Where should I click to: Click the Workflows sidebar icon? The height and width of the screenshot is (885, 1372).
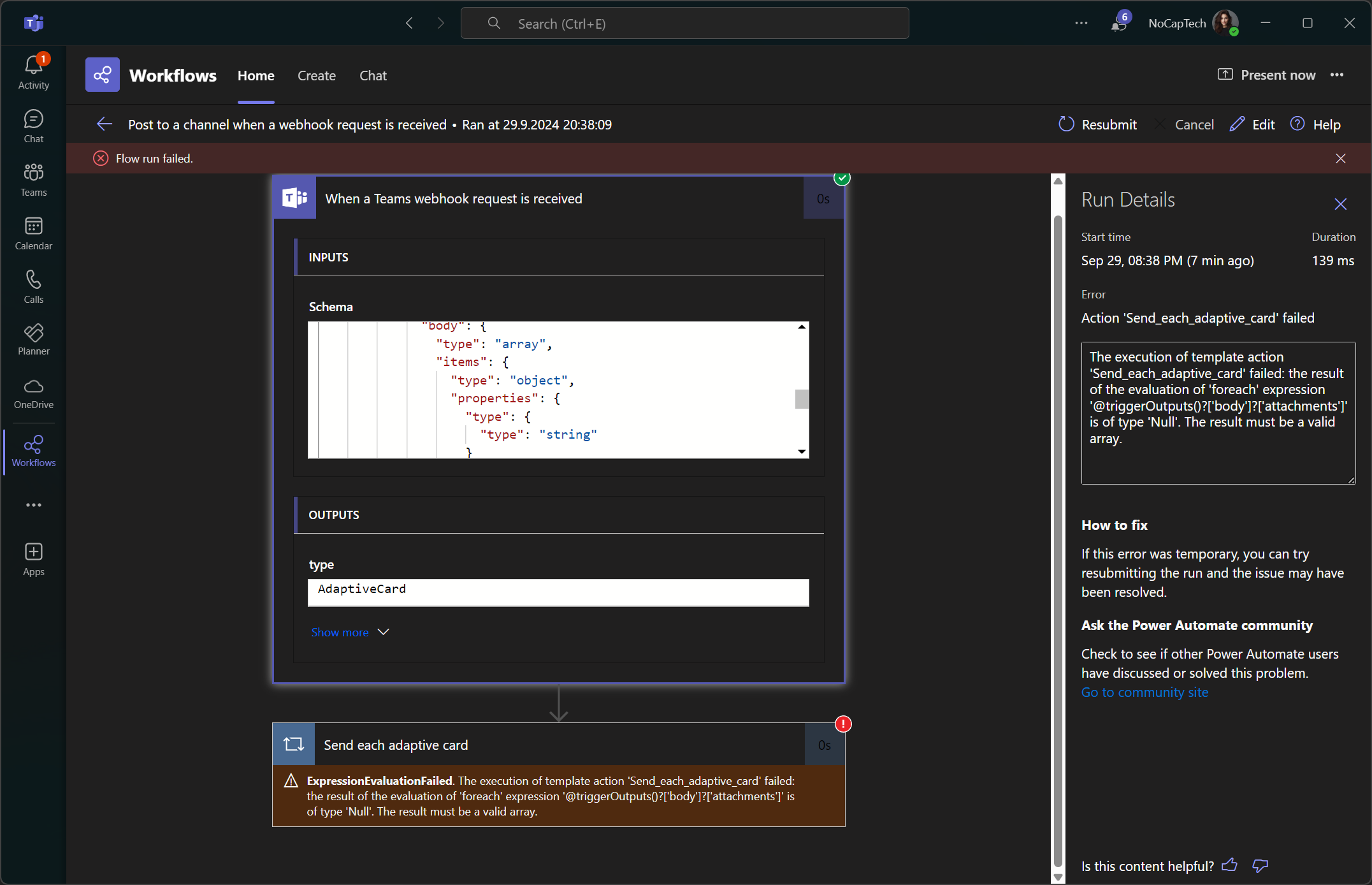(x=34, y=451)
